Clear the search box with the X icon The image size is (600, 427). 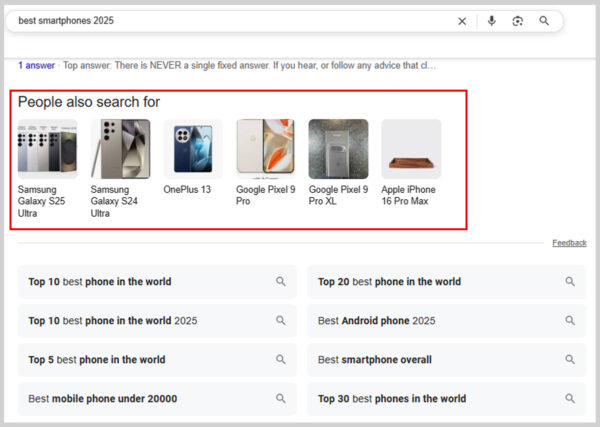tap(462, 21)
